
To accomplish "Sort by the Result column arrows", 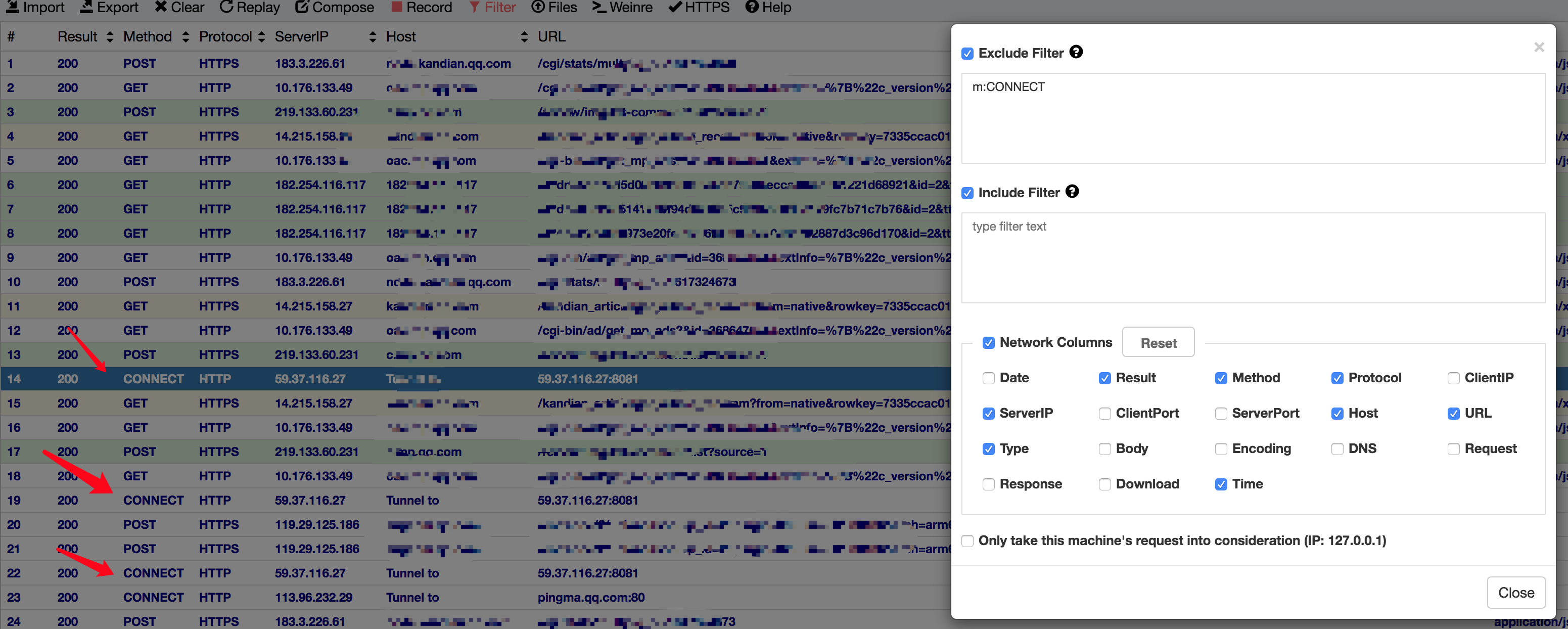I will (x=110, y=36).
